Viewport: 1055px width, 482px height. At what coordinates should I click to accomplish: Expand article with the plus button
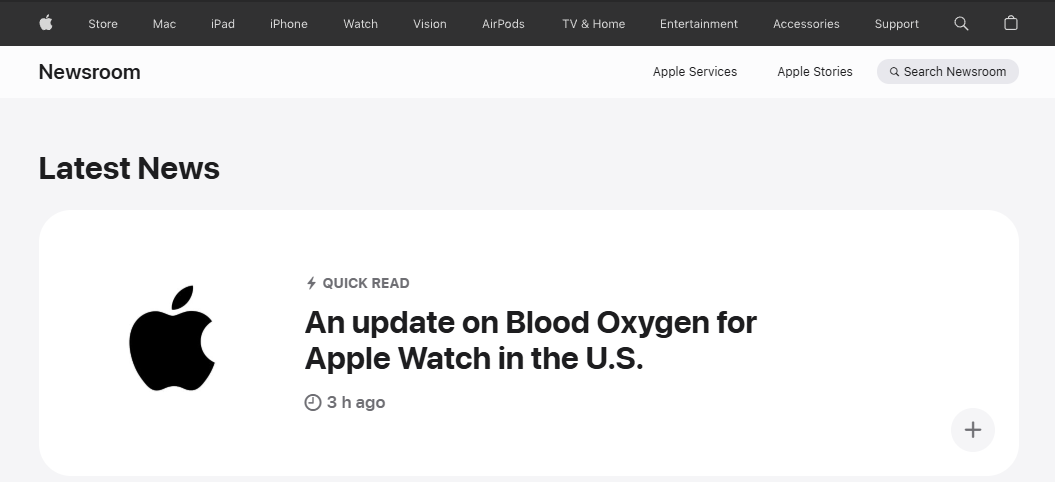pyautogui.click(x=973, y=429)
